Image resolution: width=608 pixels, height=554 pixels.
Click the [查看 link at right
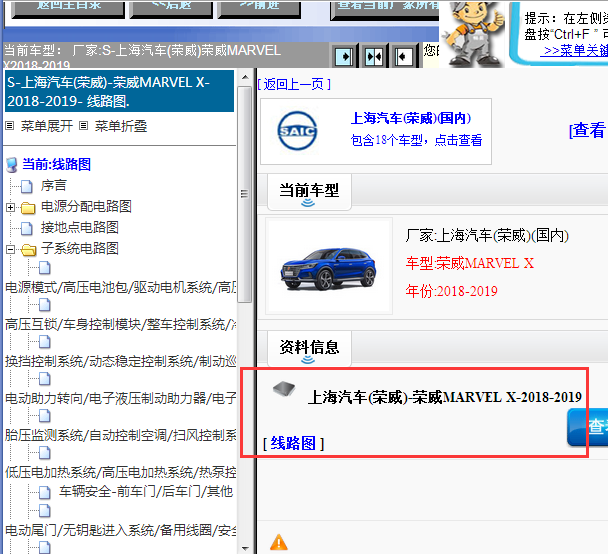(587, 130)
